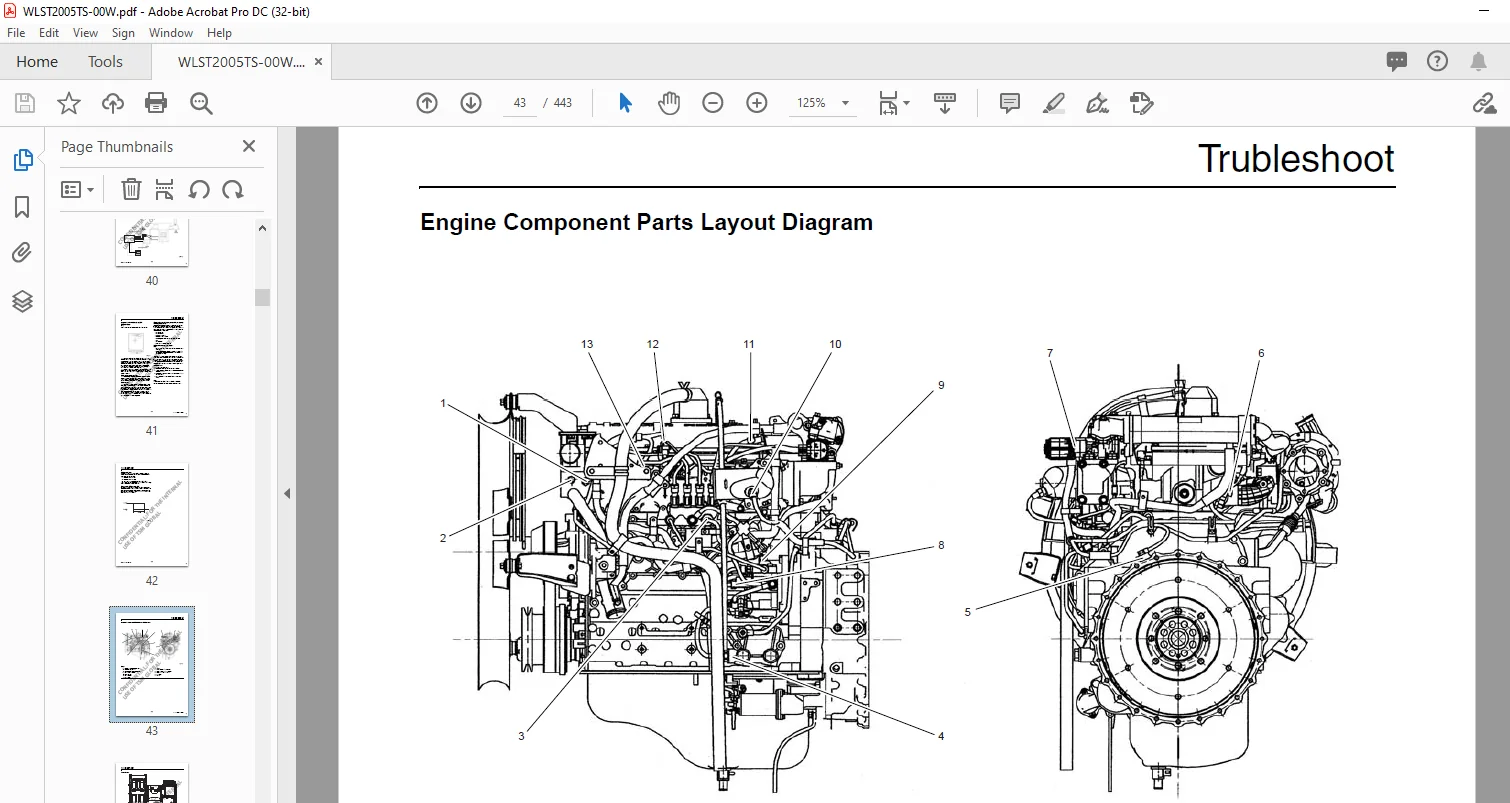The height and width of the screenshot is (803, 1510).
Task: Select the page 40 thumbnail
Action: pos(152,243)
